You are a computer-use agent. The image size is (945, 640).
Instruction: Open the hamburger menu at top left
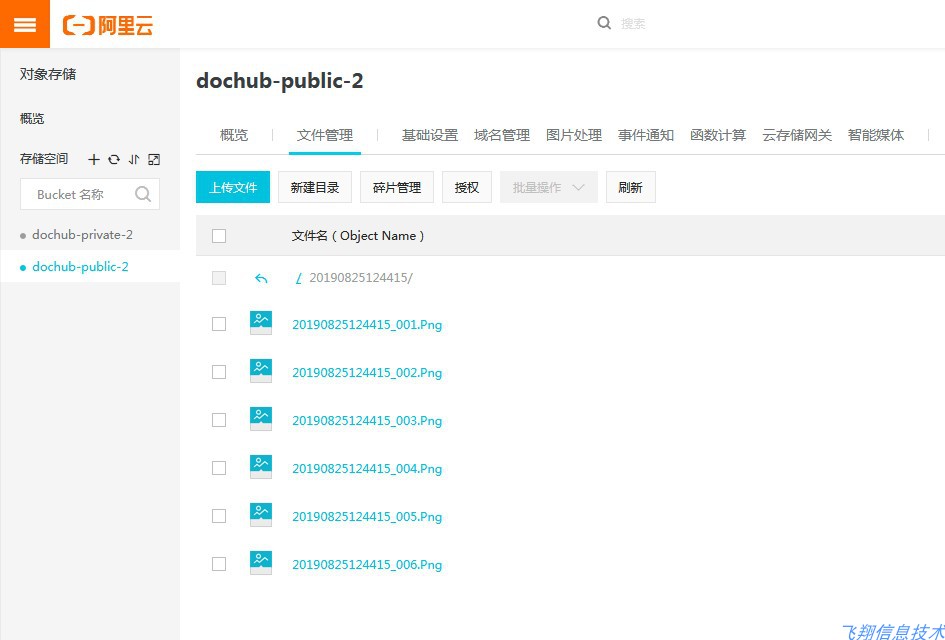coord(24,23)
